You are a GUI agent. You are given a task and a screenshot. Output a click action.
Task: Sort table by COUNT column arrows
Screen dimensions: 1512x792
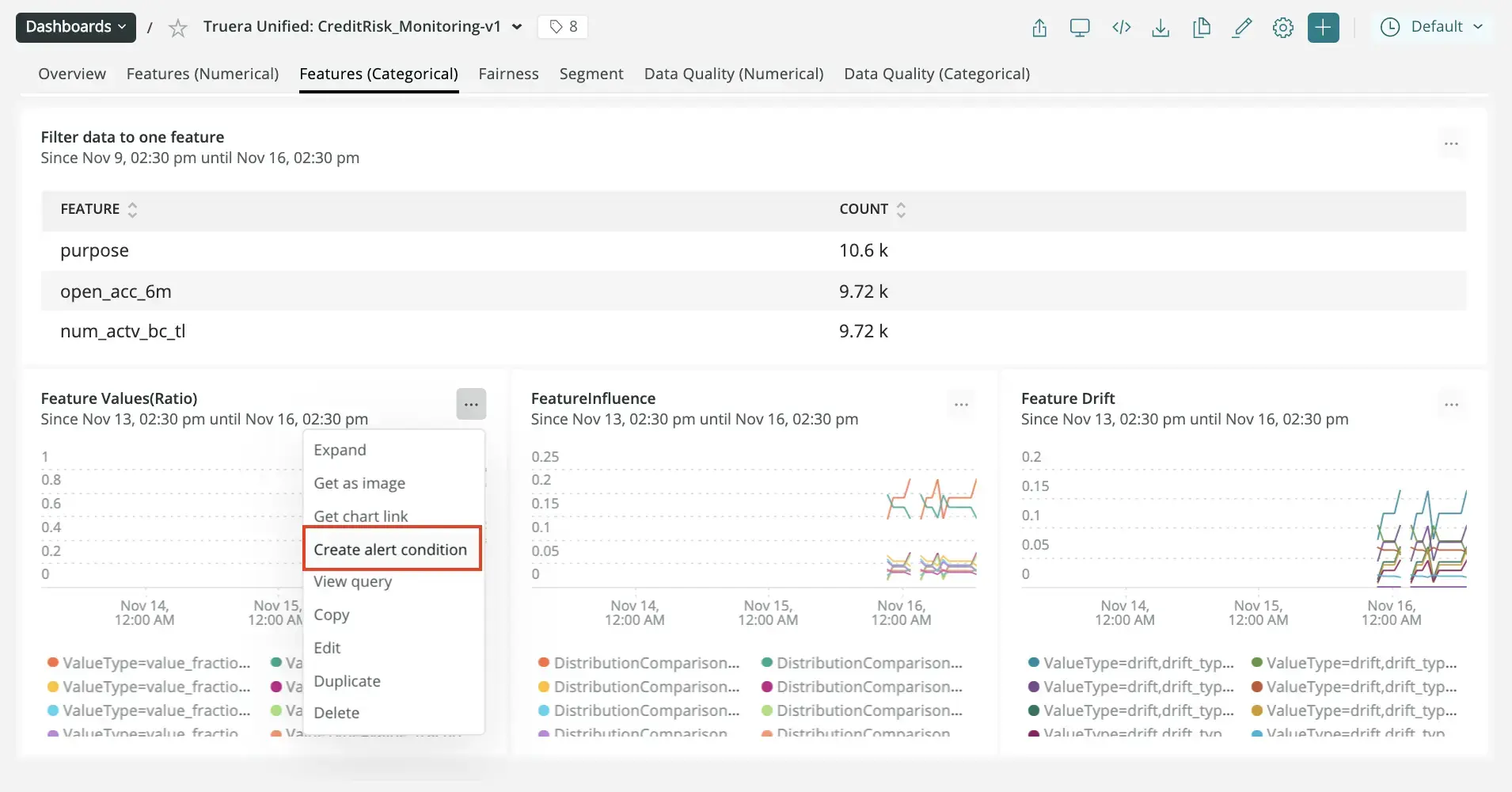901,210
